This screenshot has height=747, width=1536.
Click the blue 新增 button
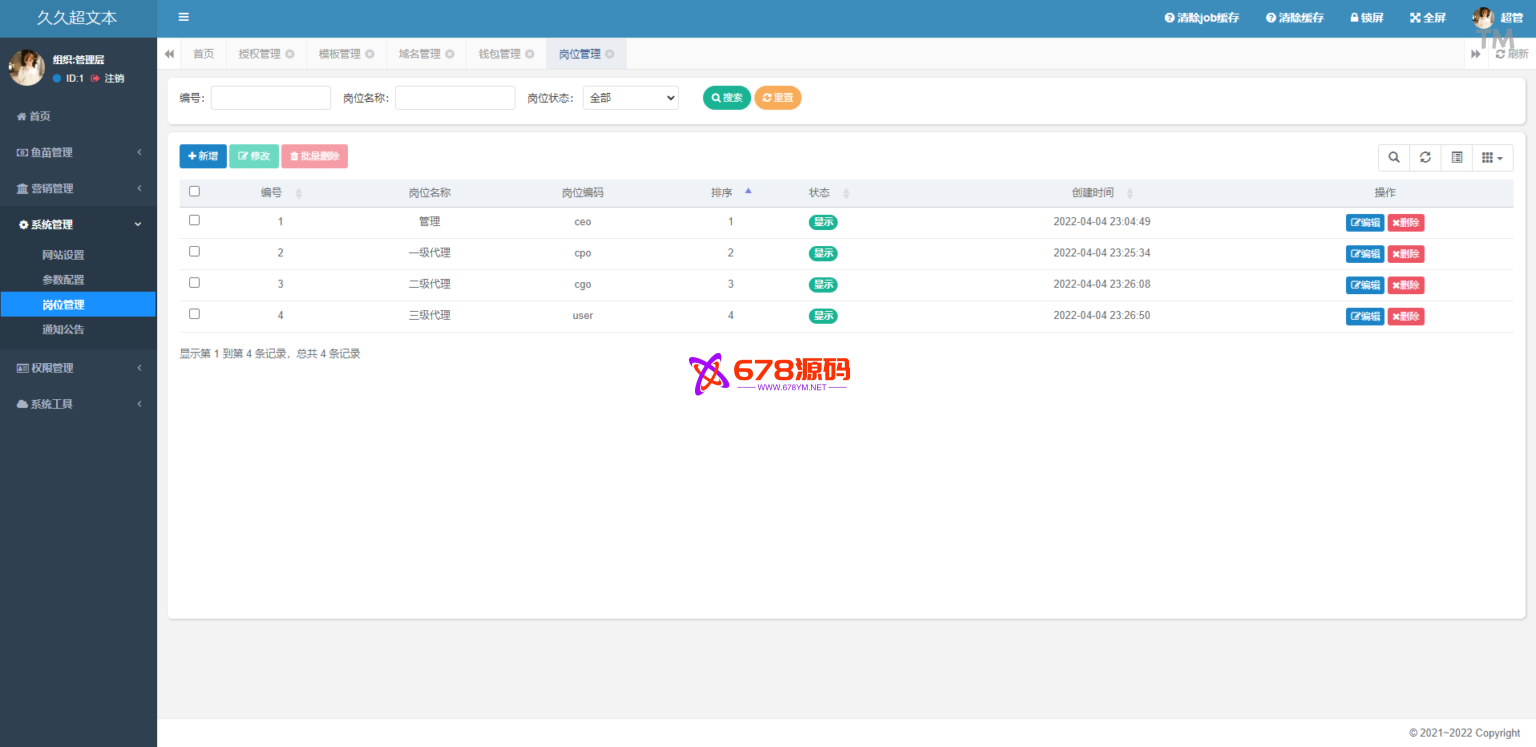(x=203, y=156)
